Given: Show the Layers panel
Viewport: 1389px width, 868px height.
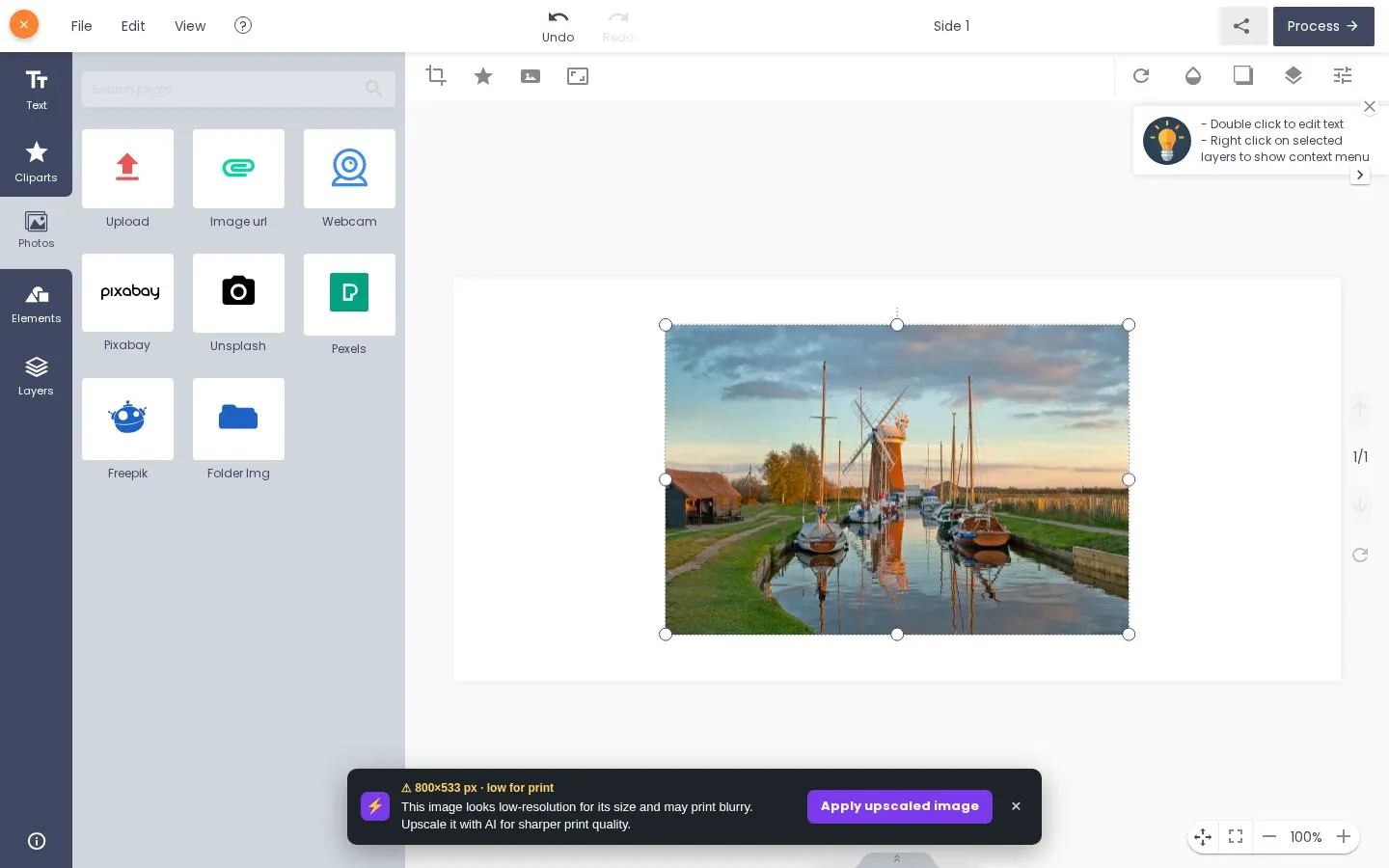Looking at the screenshot, I should [36, 376].
